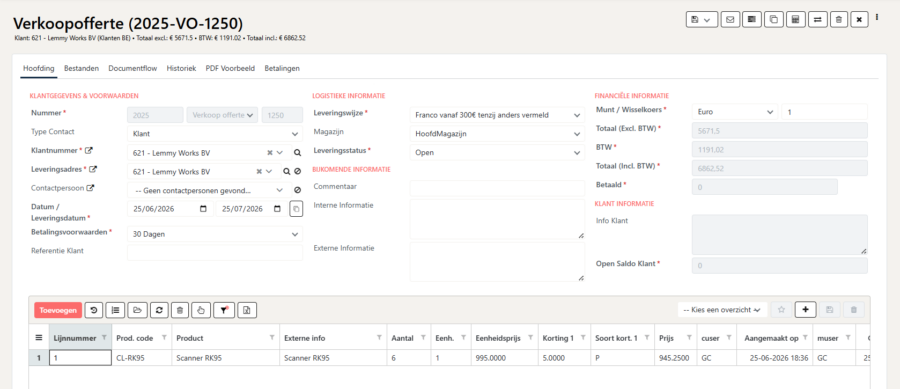Show the PDF Voorbeeld tab
The image size is (900, 389).
click(230, 68)
